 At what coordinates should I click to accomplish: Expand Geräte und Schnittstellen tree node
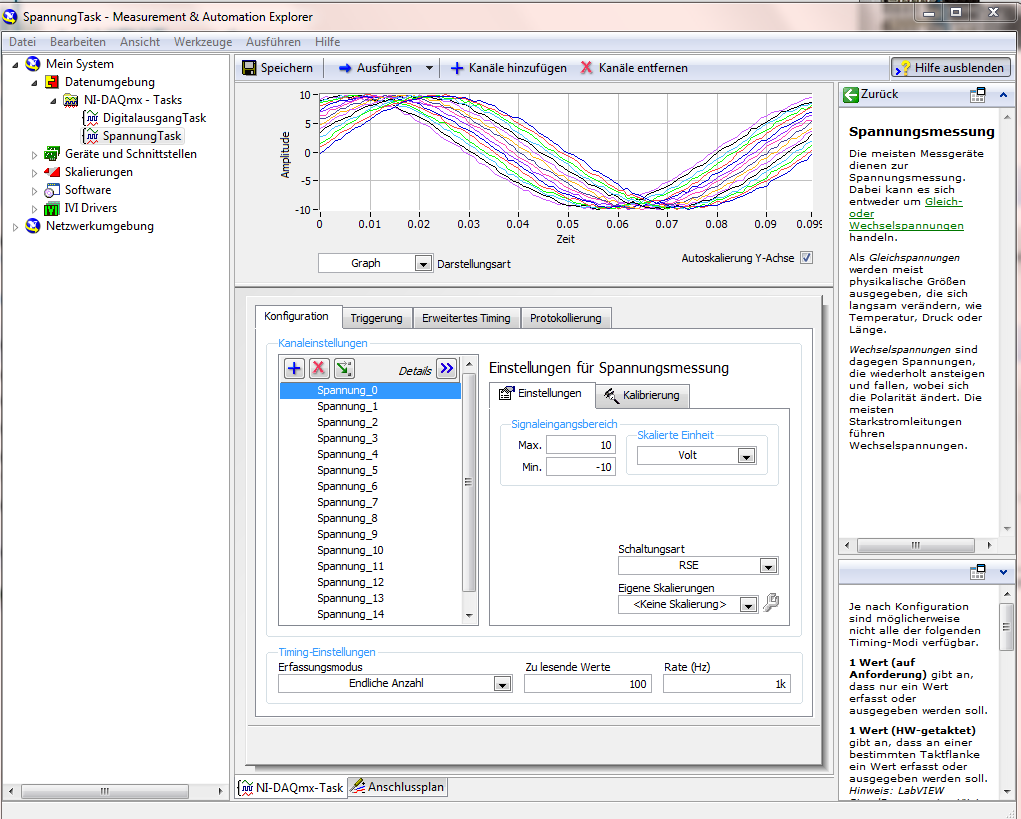pos(34,155)
